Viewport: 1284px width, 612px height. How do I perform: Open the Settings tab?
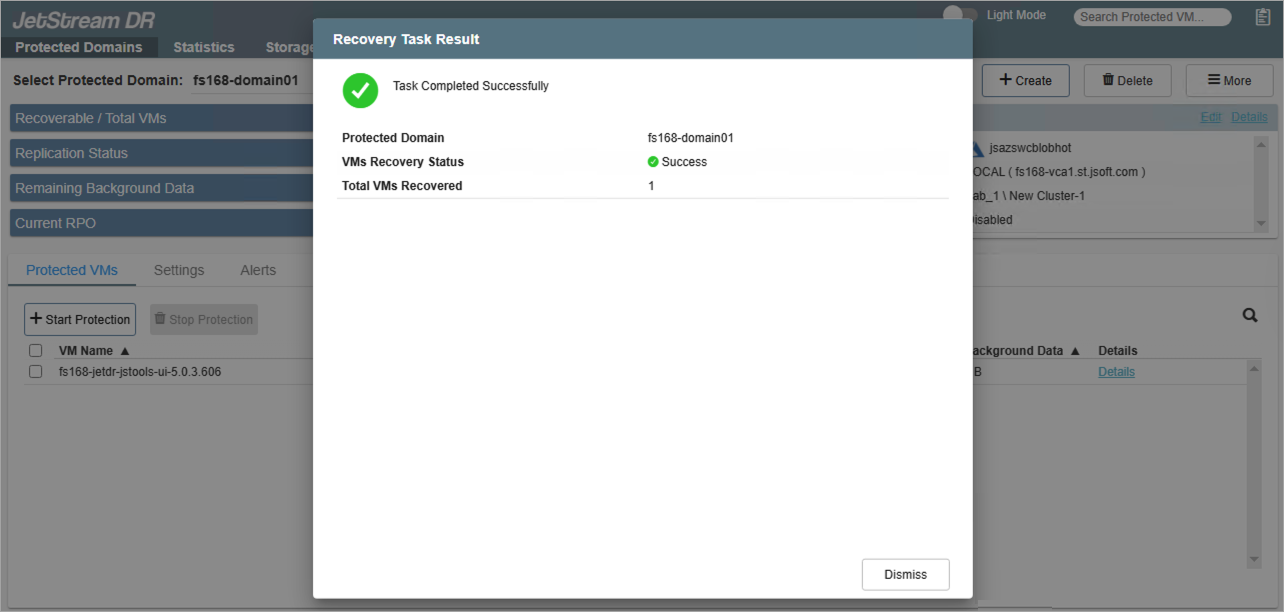pos(179,270)
